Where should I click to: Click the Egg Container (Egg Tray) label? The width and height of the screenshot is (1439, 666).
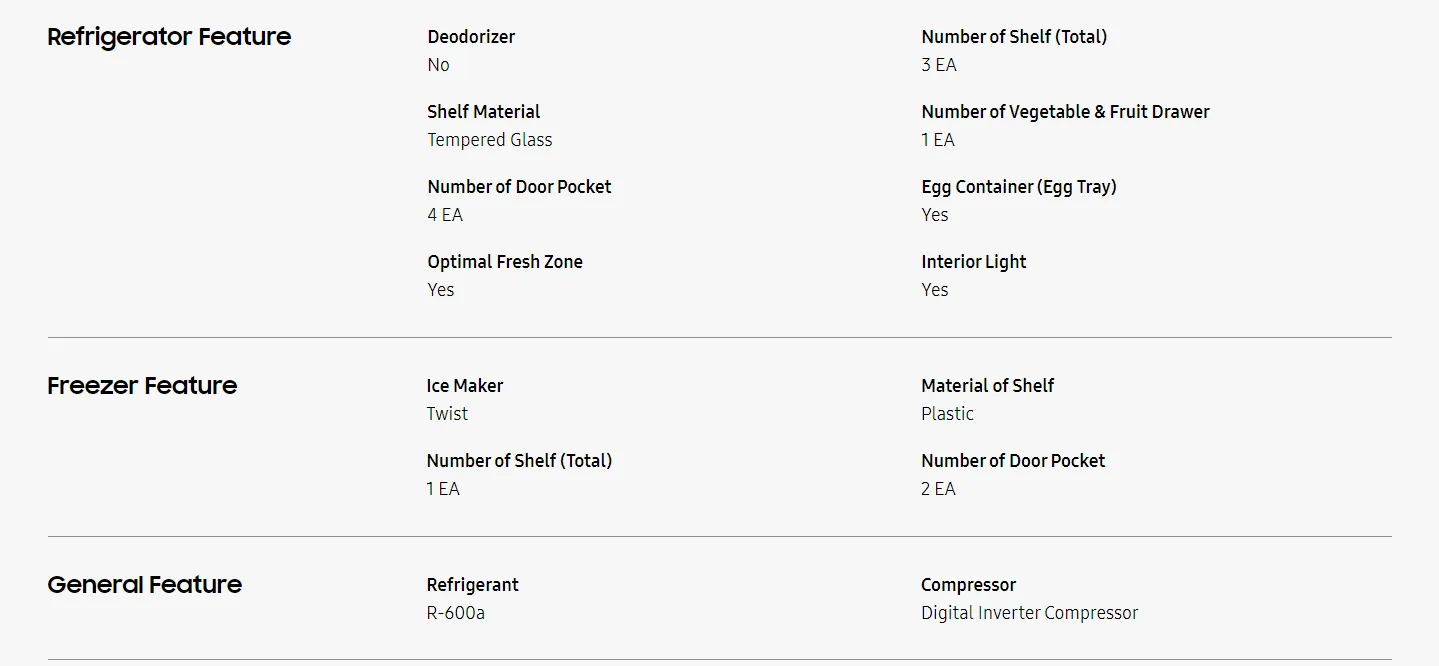coord(1018,187)
